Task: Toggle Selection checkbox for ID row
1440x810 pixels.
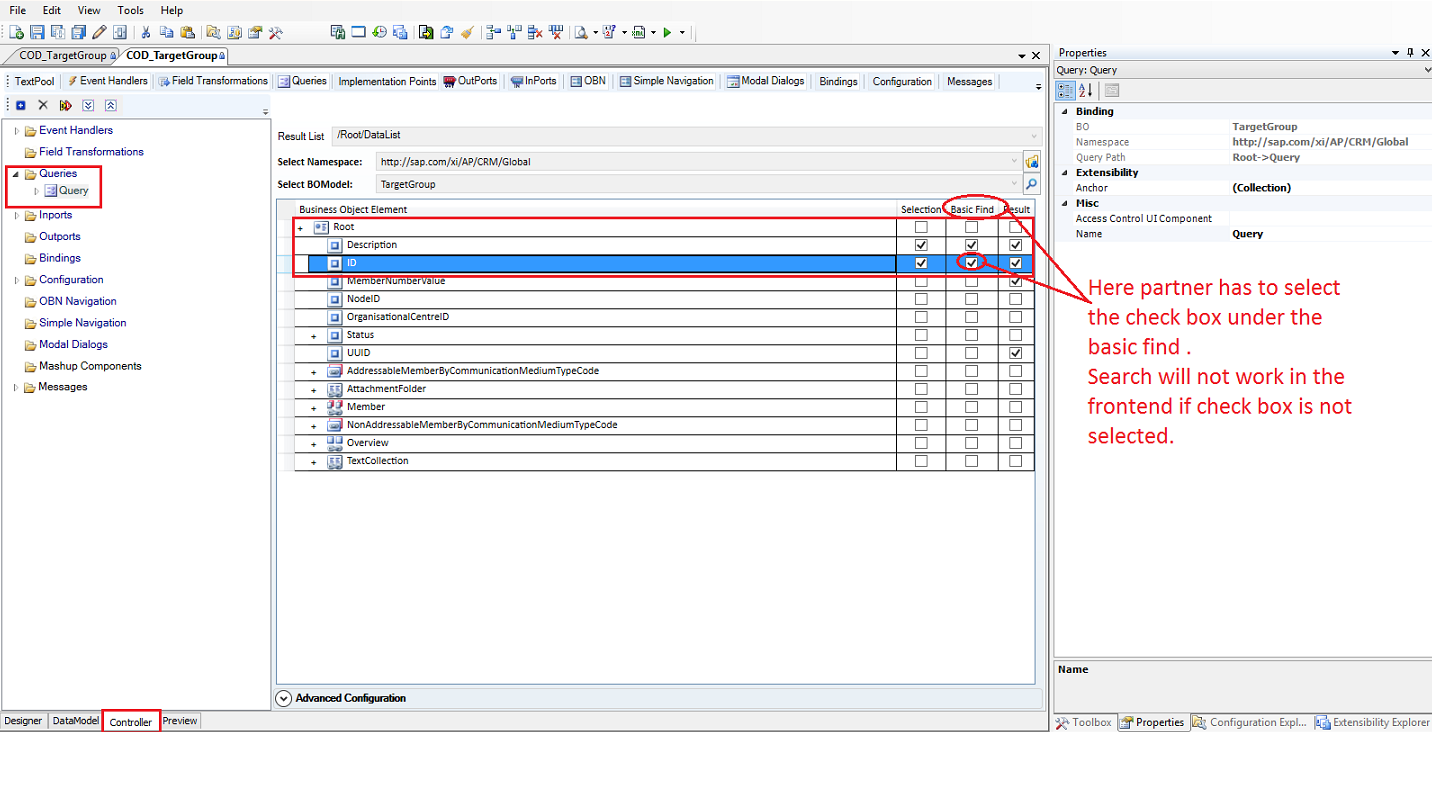Action: (x=921, y=263)
